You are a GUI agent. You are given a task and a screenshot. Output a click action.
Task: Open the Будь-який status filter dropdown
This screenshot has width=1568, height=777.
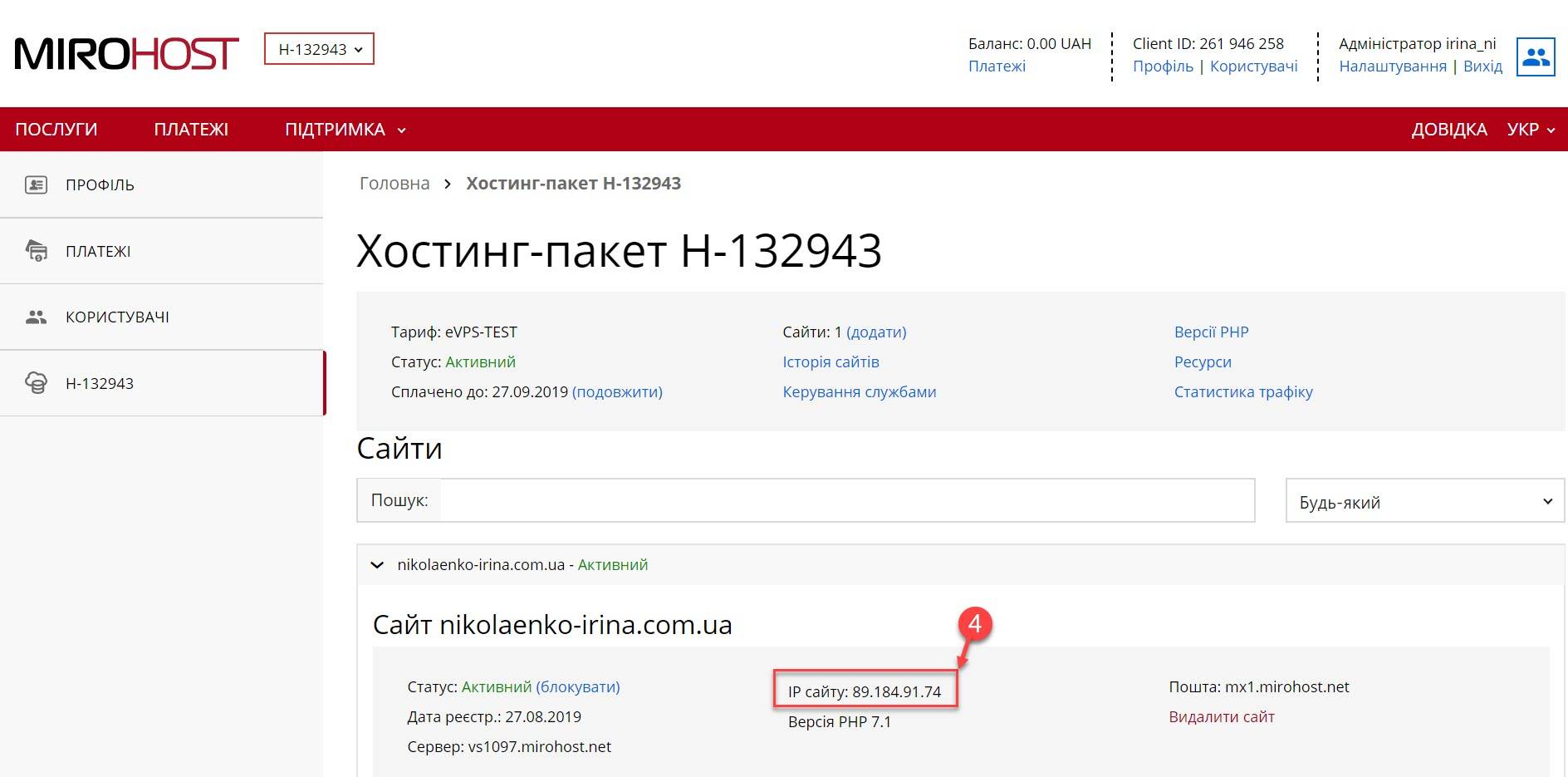coord(1425,501)
